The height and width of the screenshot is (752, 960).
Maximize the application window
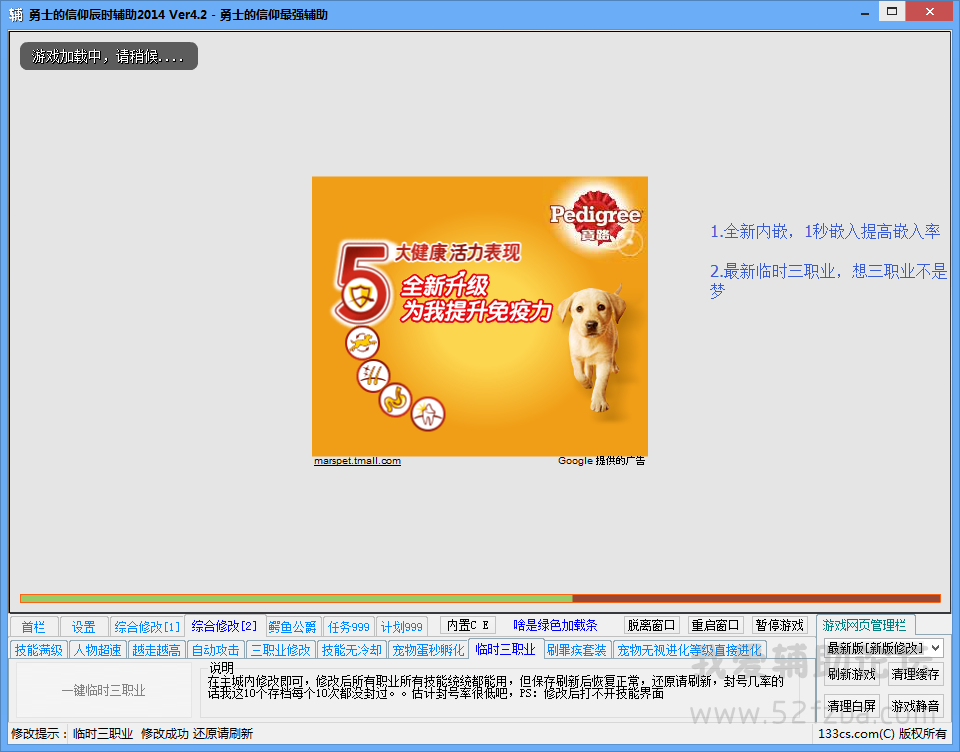point(892,11)
